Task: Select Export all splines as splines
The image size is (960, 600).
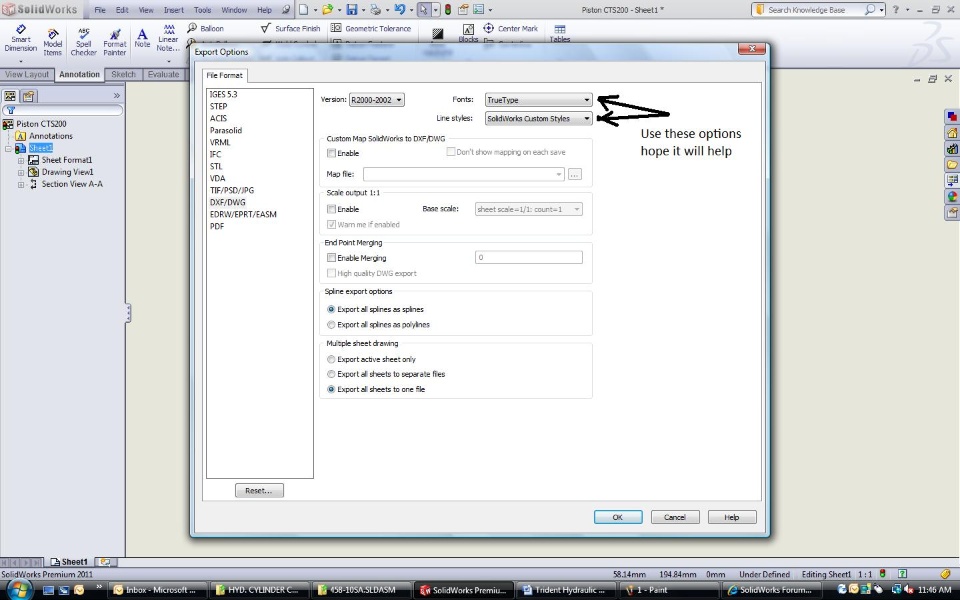Action: tap(331, 309)
